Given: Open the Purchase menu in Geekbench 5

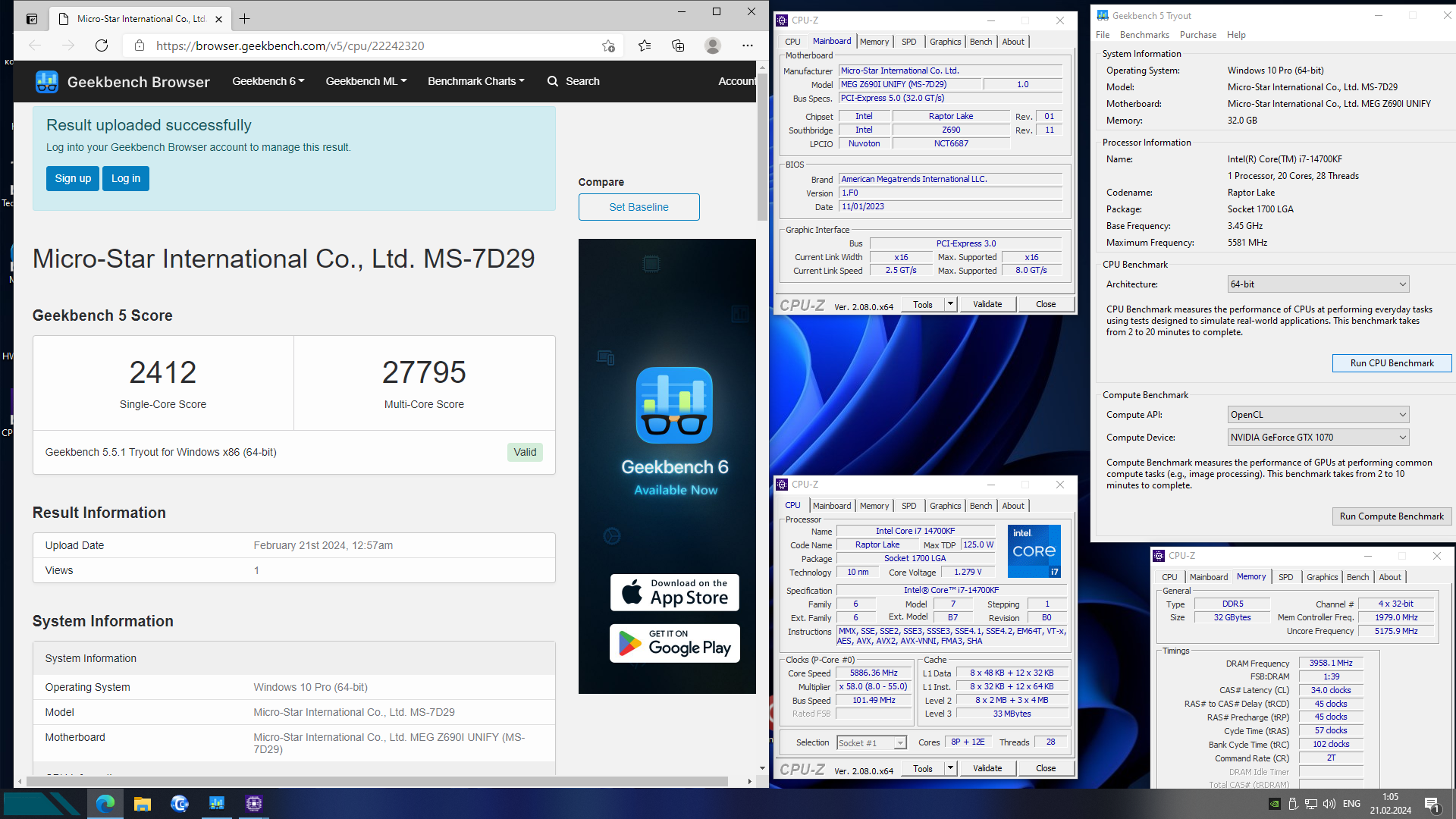Looking at the screenshot, I should click(x=1198, y=35).
